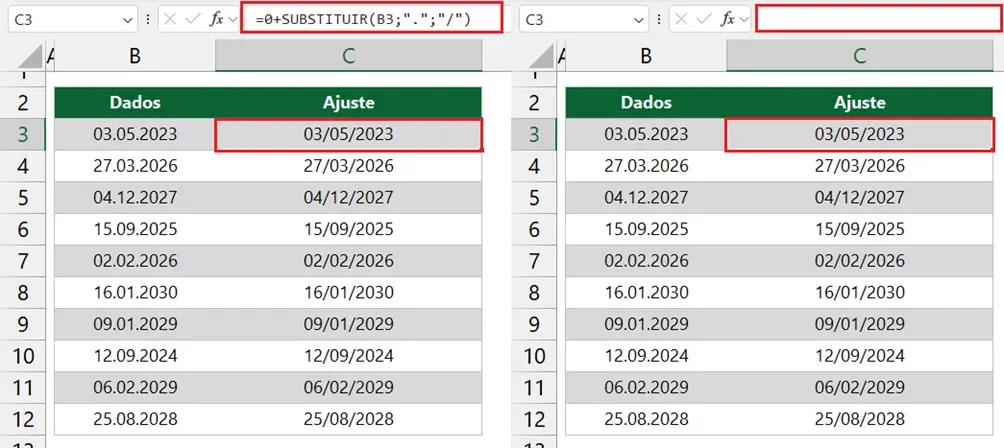This screenshot has width=1004, height=448.
Task: Expand formula bar chevron in left sheet
Action: coord(232,20)
